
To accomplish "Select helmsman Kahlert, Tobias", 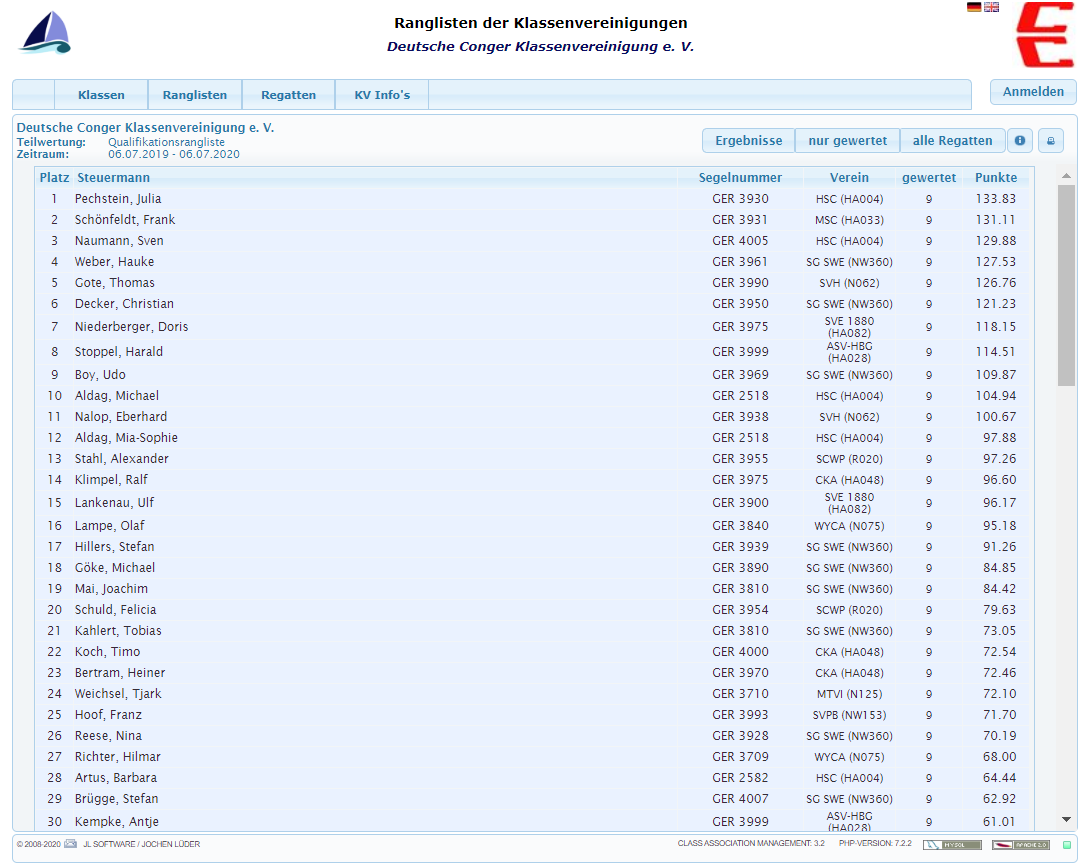I will (x=118, y=631).
